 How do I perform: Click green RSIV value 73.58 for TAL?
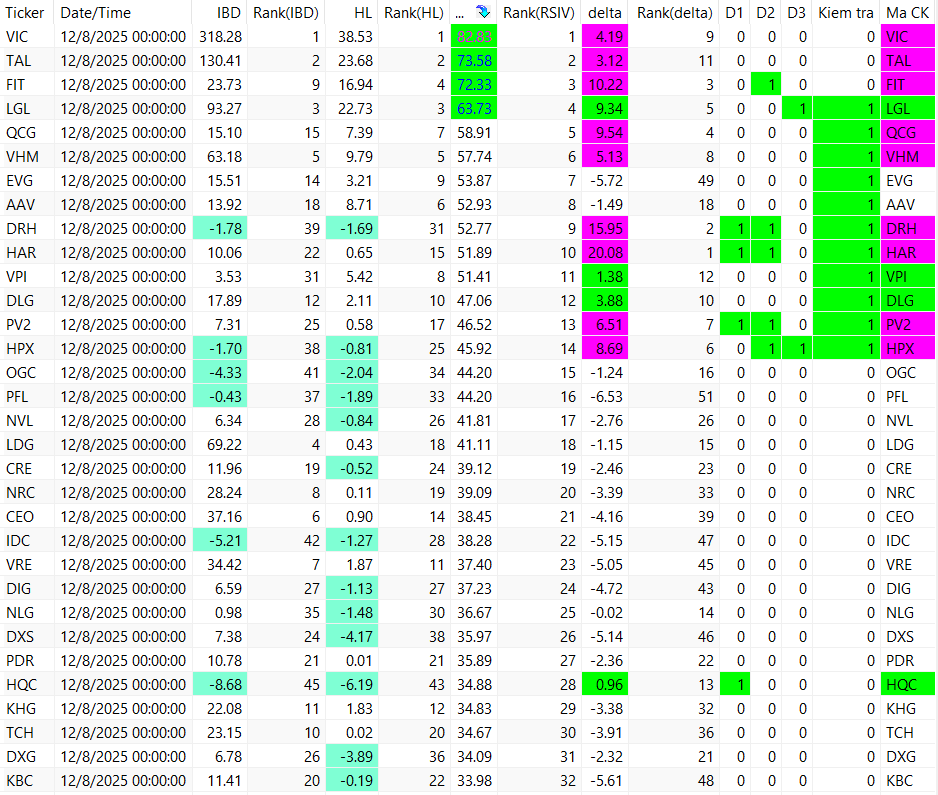tap(474, 60)
